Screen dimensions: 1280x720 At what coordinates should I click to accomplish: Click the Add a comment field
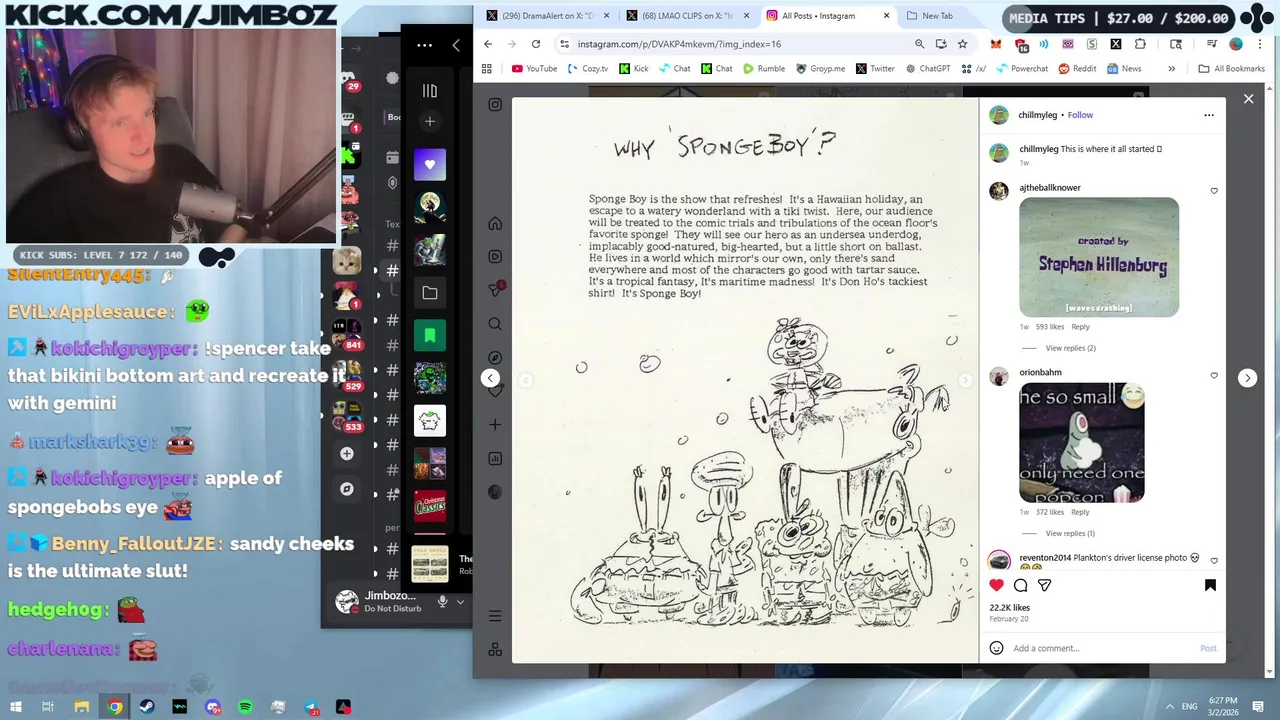point(1100,648)
